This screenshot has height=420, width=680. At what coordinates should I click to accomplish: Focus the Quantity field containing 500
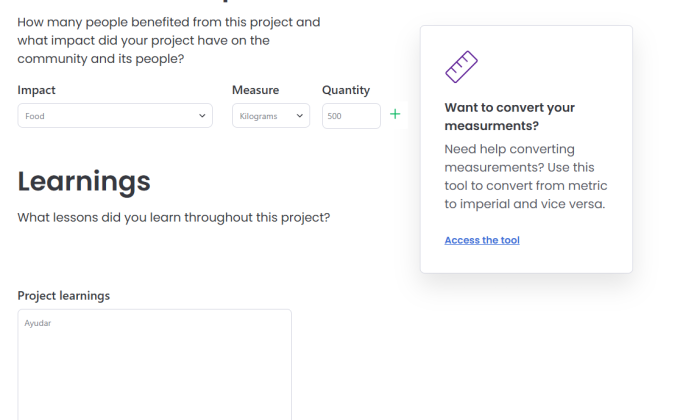point(350,116)
